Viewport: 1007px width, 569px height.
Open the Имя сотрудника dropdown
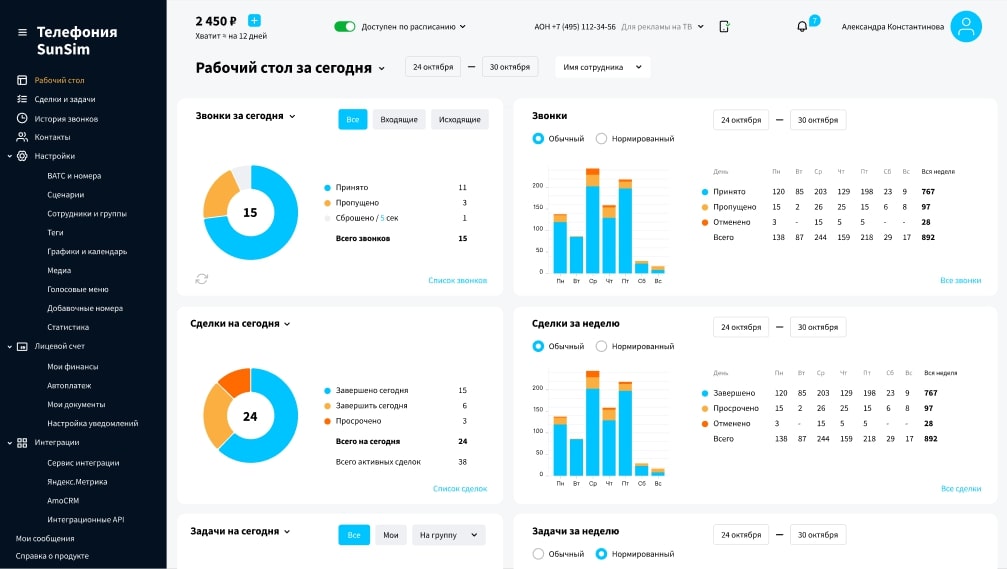click(602, 67)
